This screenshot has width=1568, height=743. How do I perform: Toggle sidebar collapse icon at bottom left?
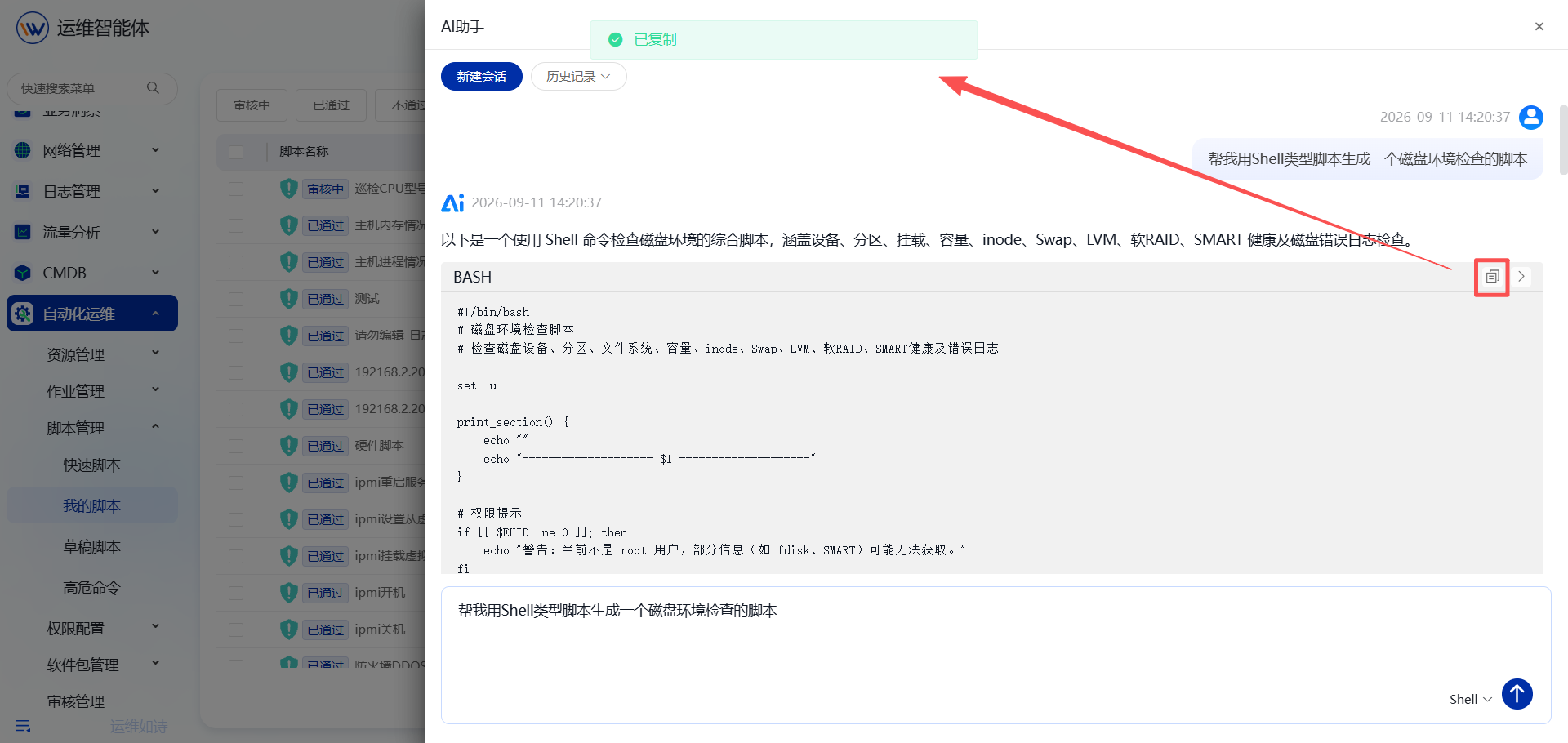pyautogui.click(x=23, y=726)
